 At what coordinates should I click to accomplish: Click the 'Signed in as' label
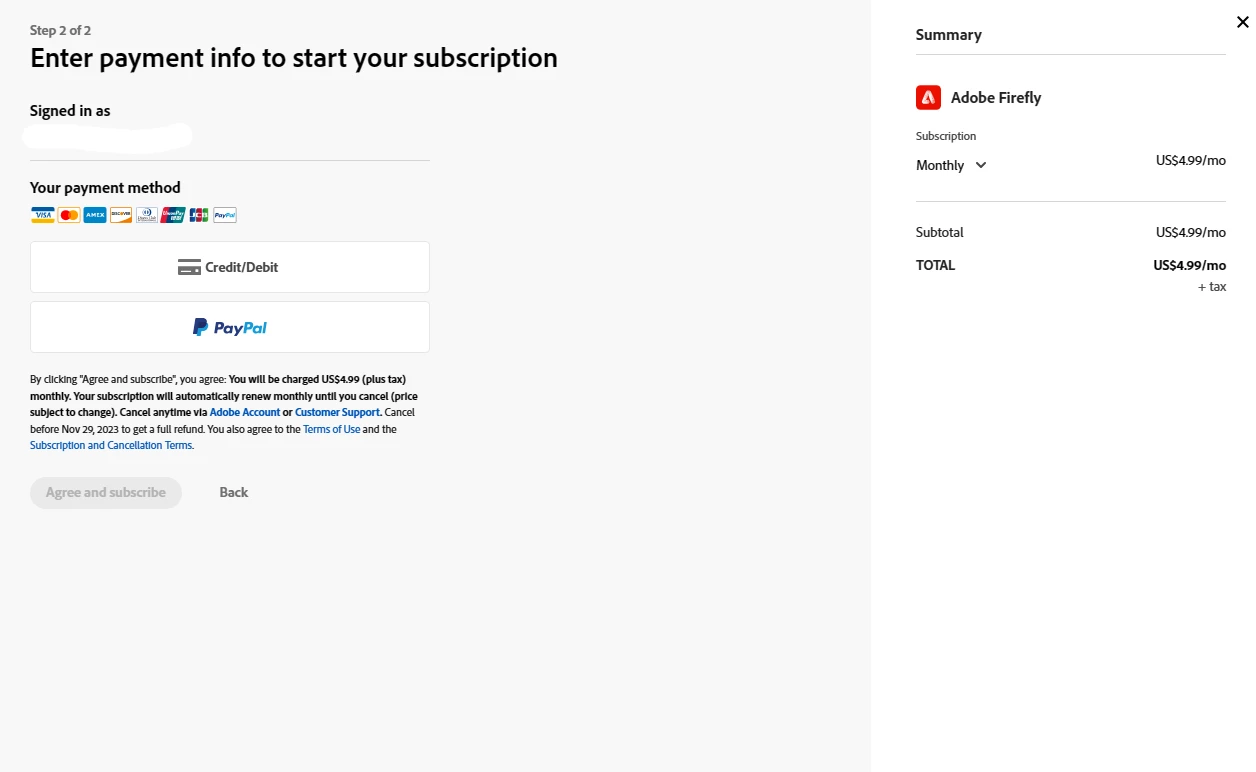click(70, 111)
